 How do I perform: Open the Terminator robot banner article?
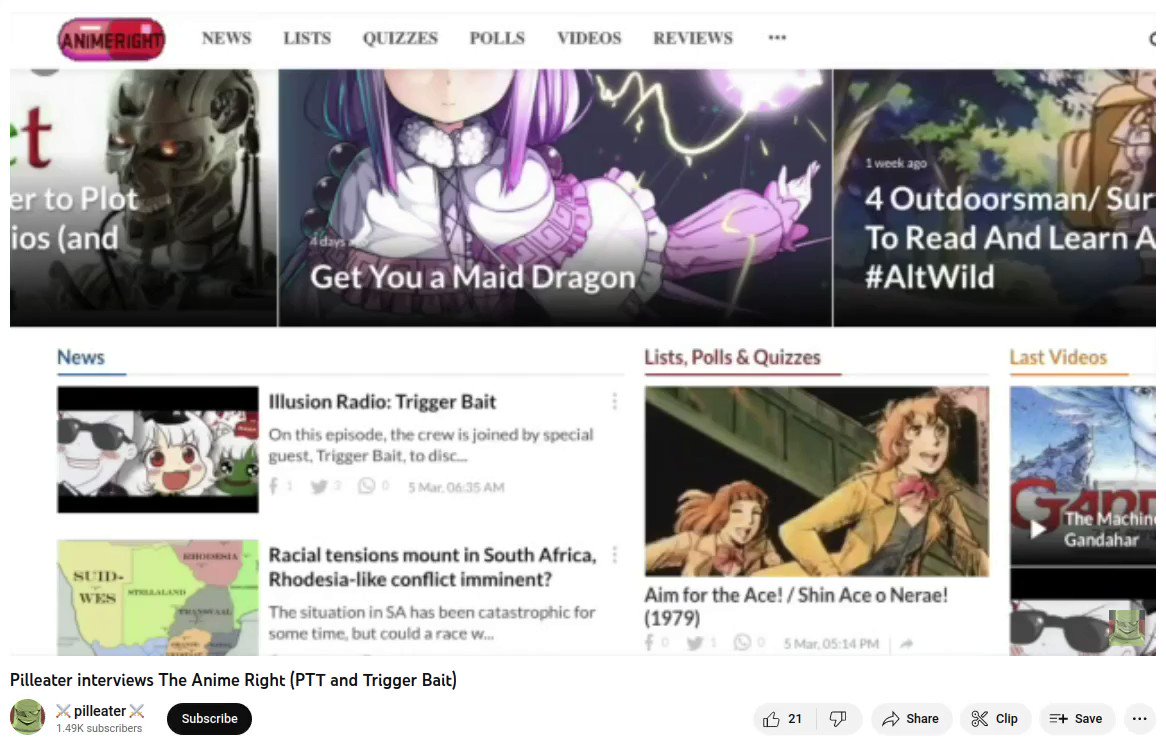tap(143, 198)
